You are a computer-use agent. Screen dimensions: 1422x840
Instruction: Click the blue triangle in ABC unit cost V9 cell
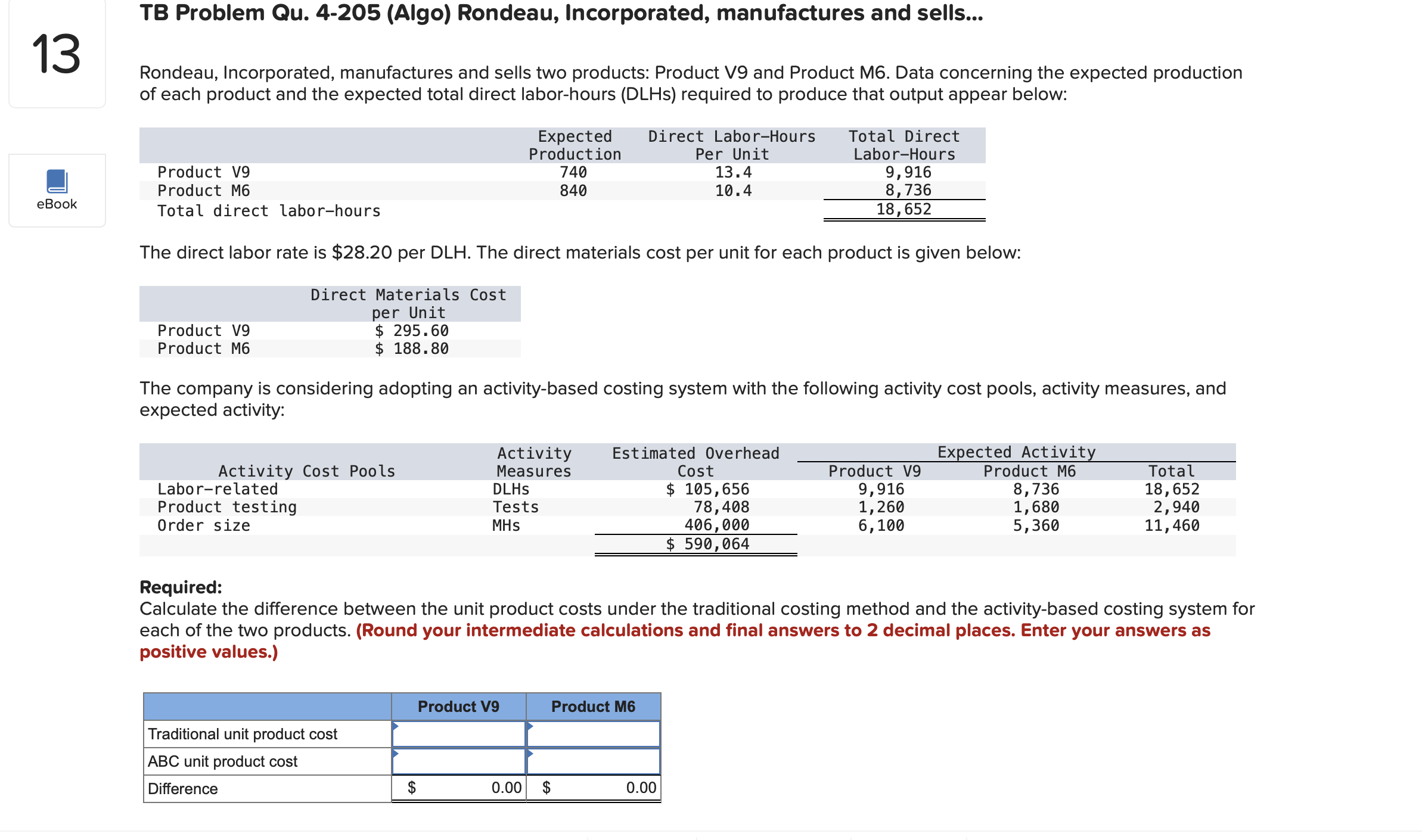395,755
